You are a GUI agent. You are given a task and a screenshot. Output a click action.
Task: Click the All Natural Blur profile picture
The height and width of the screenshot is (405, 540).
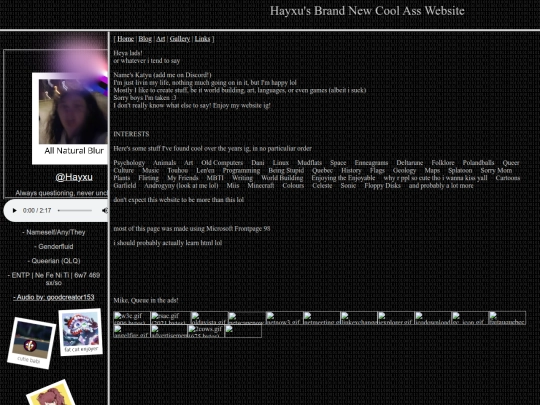[70, 118]
